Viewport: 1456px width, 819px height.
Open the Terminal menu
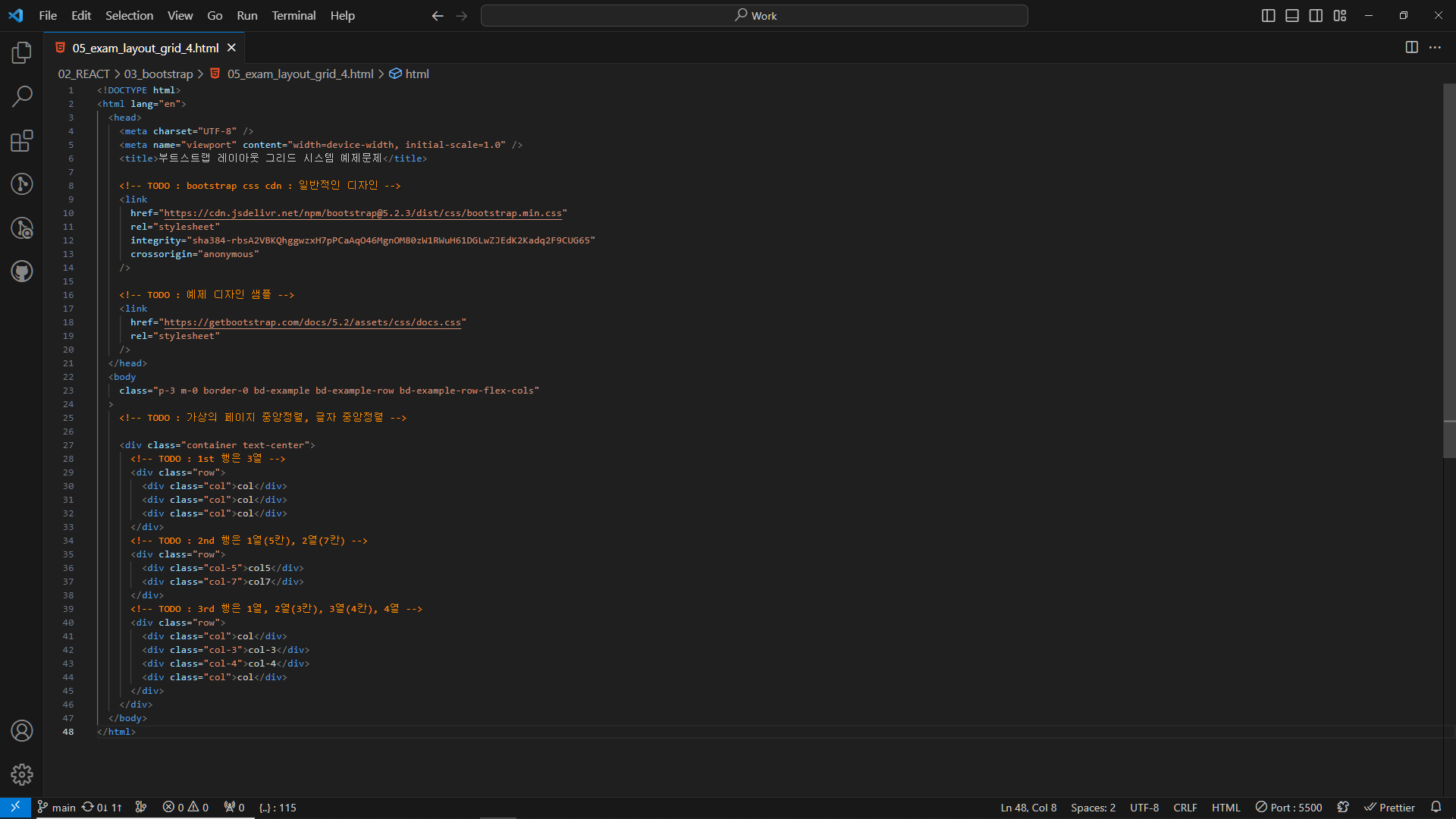click(x=293, y=15)
